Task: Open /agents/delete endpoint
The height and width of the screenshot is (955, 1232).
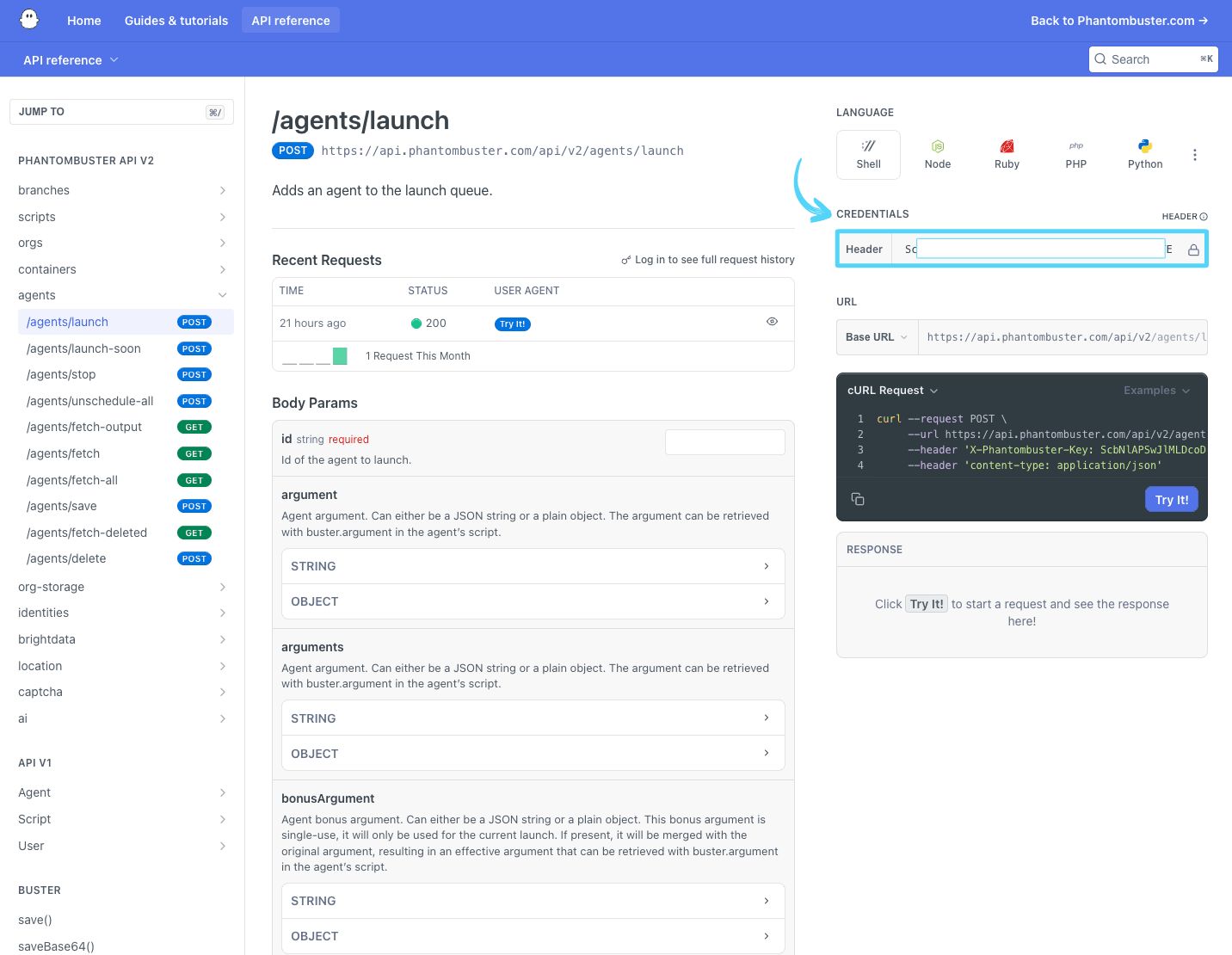Action: click(x=126, y=558)
